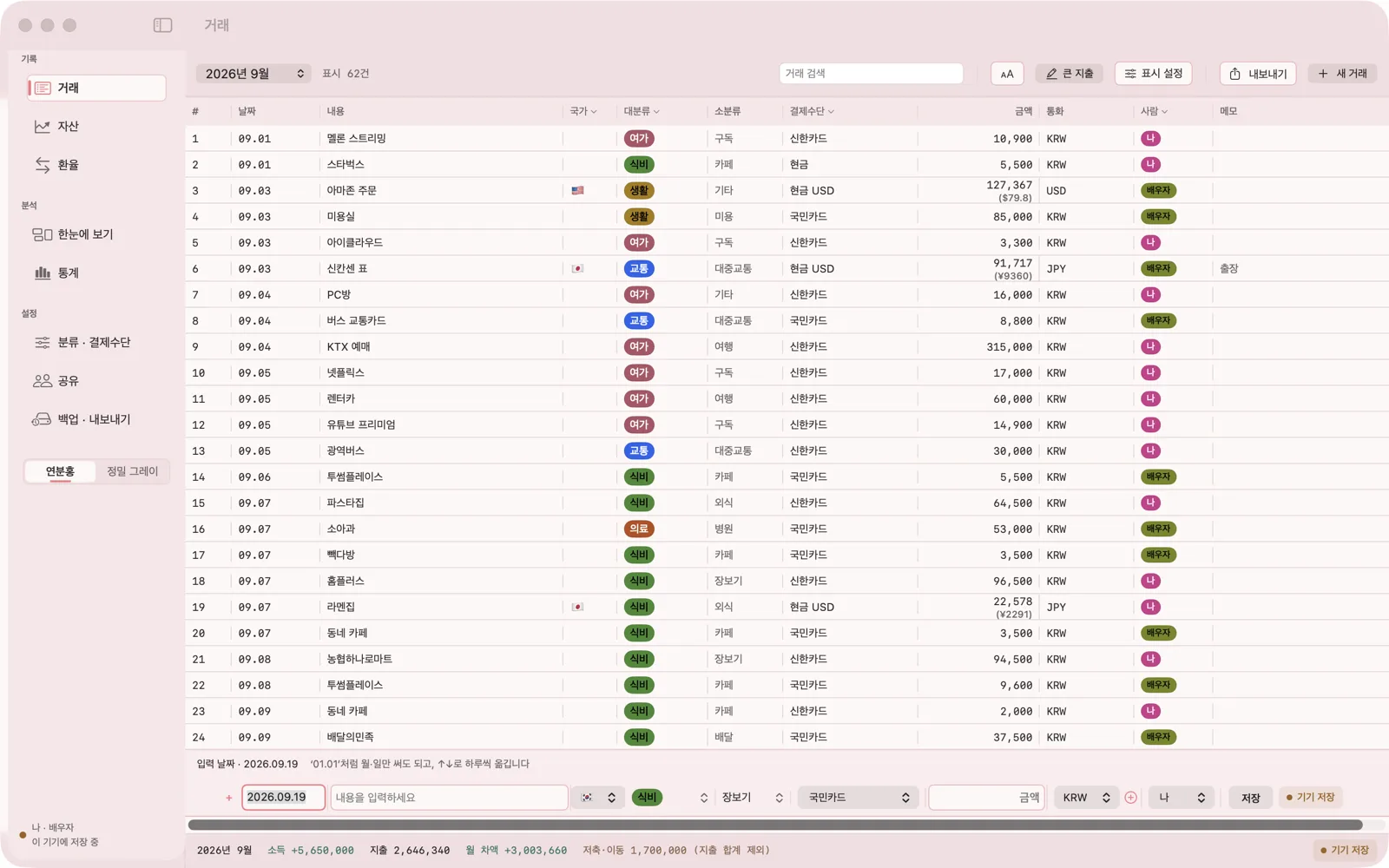Sort by the 금액 column header
Image resolution: width=1389 pixels, height=868 pixels.
(x=1024, y=111)
